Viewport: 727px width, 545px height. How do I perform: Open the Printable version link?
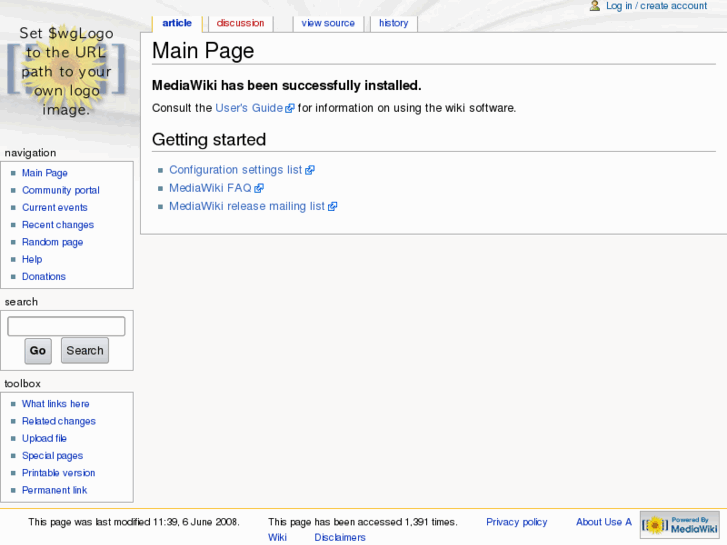click(x=58, y=473)
